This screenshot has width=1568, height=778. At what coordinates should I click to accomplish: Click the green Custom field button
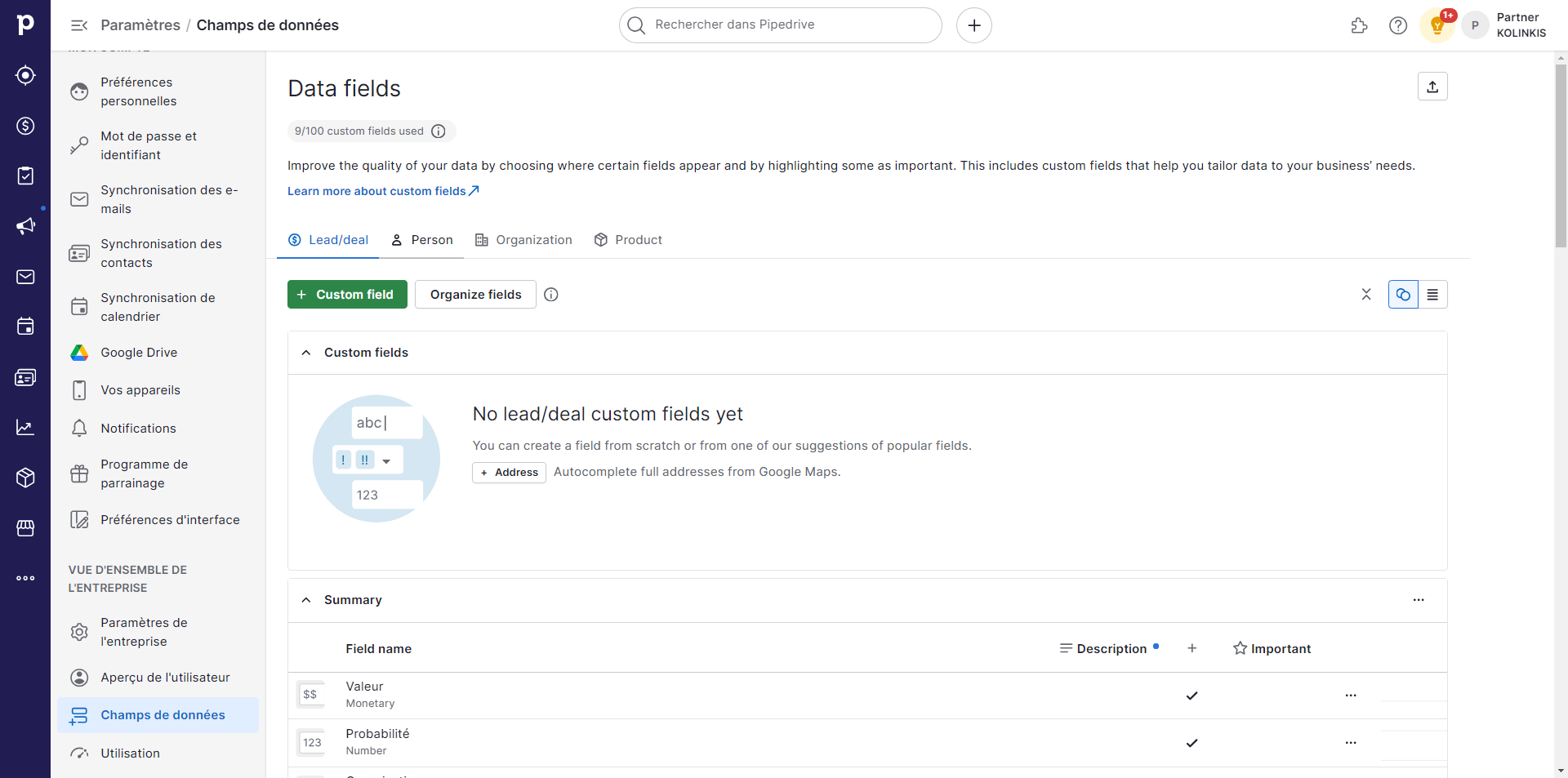[x=347, y=295]
